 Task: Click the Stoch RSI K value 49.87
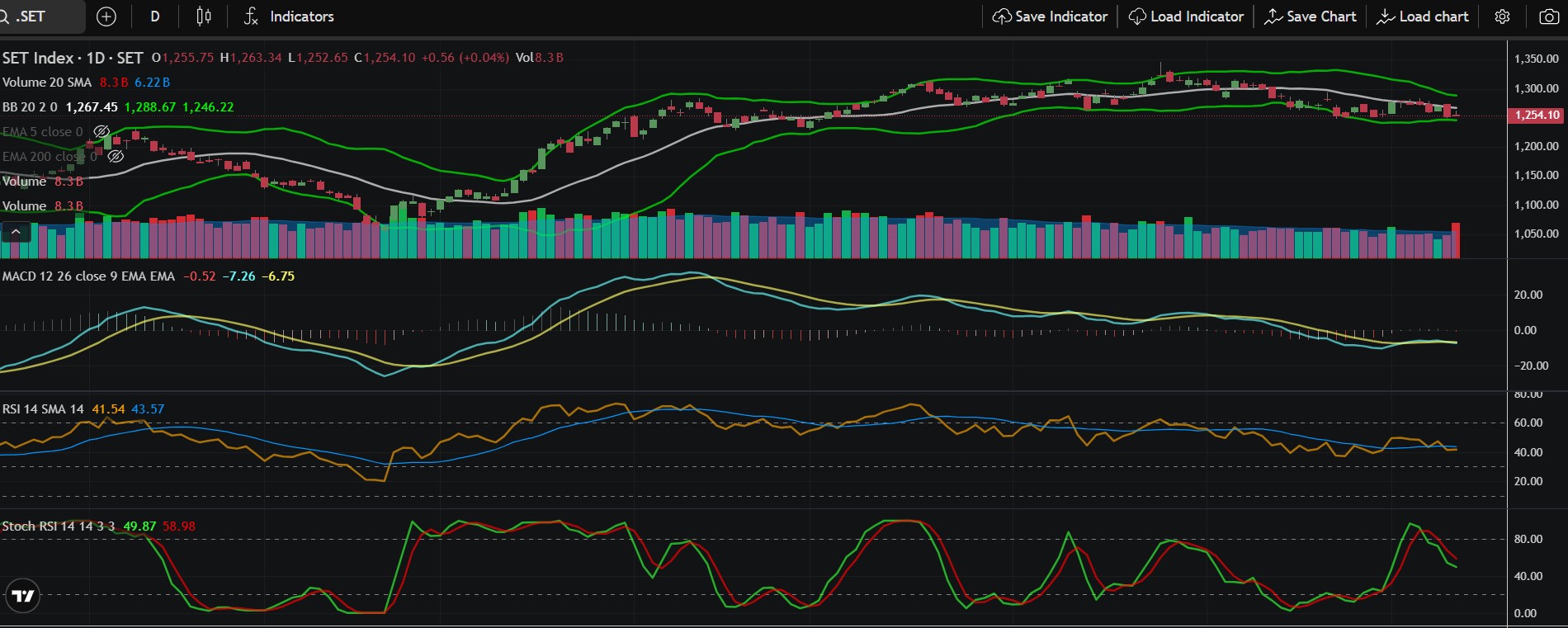[139, 526]
